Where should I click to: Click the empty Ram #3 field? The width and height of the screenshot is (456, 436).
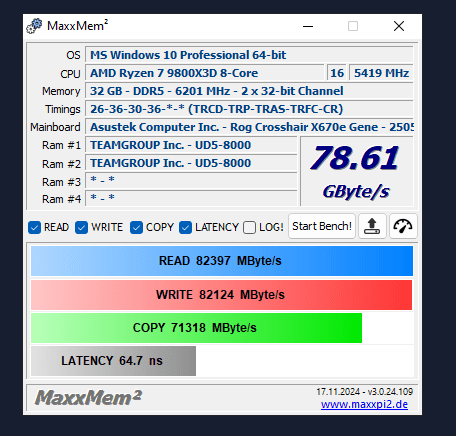click(191, 181)
